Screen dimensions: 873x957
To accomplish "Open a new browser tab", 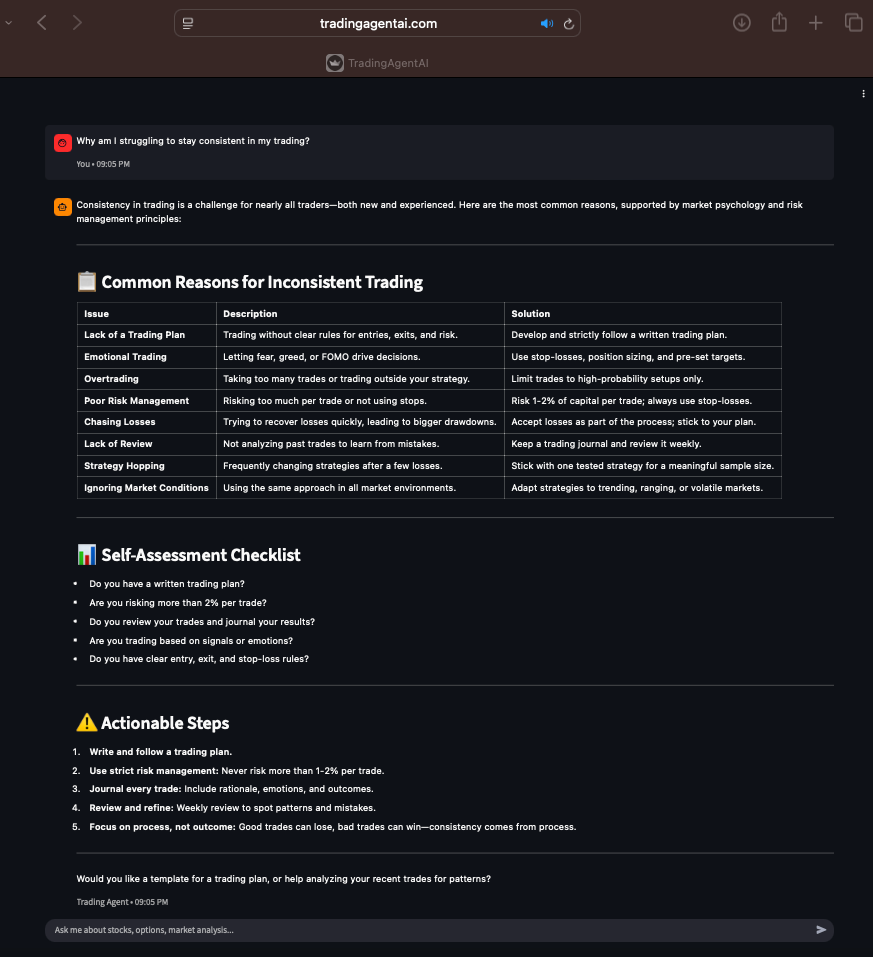I will point(816,23).
